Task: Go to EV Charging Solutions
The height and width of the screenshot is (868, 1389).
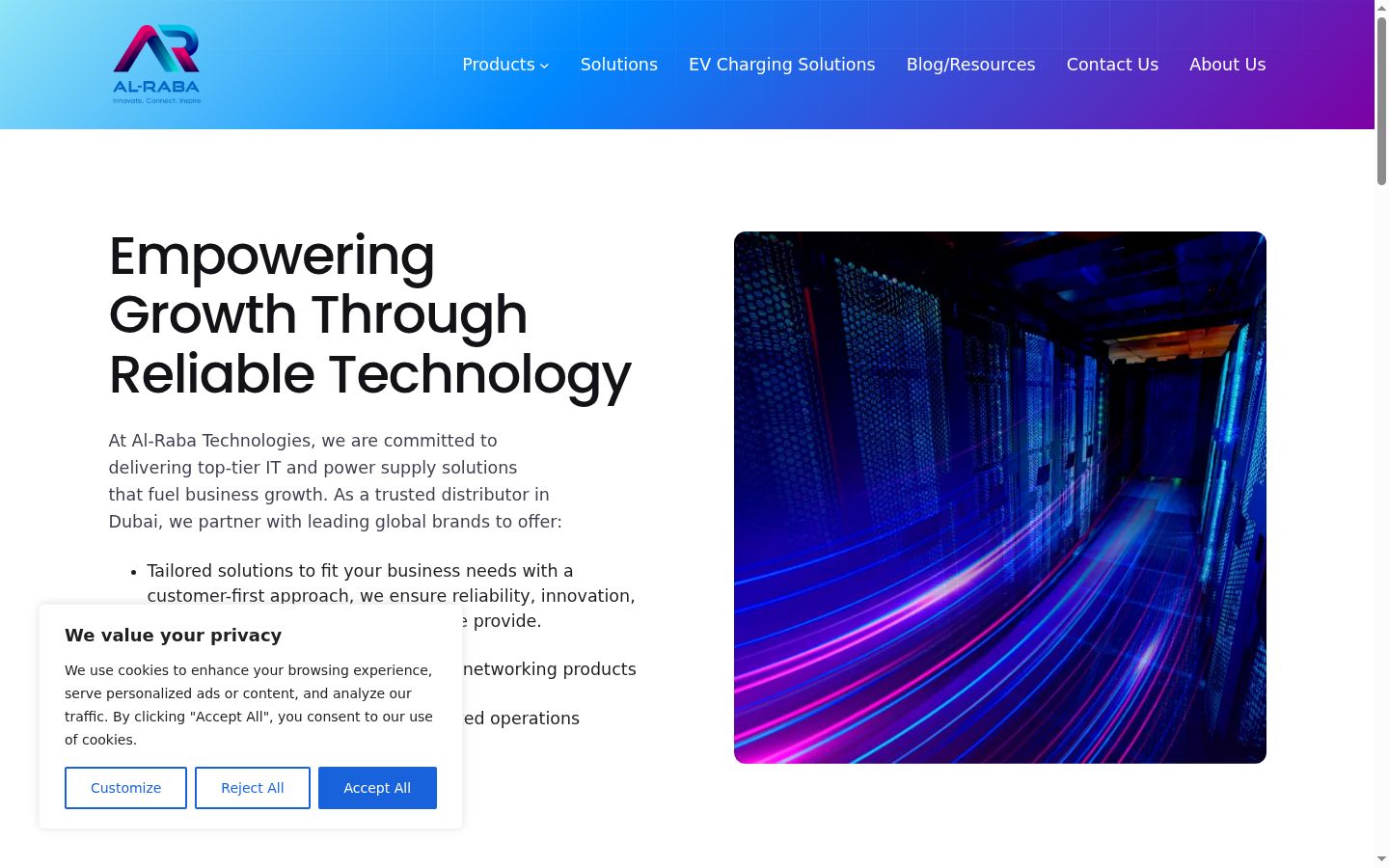Action: coord(782,65)
